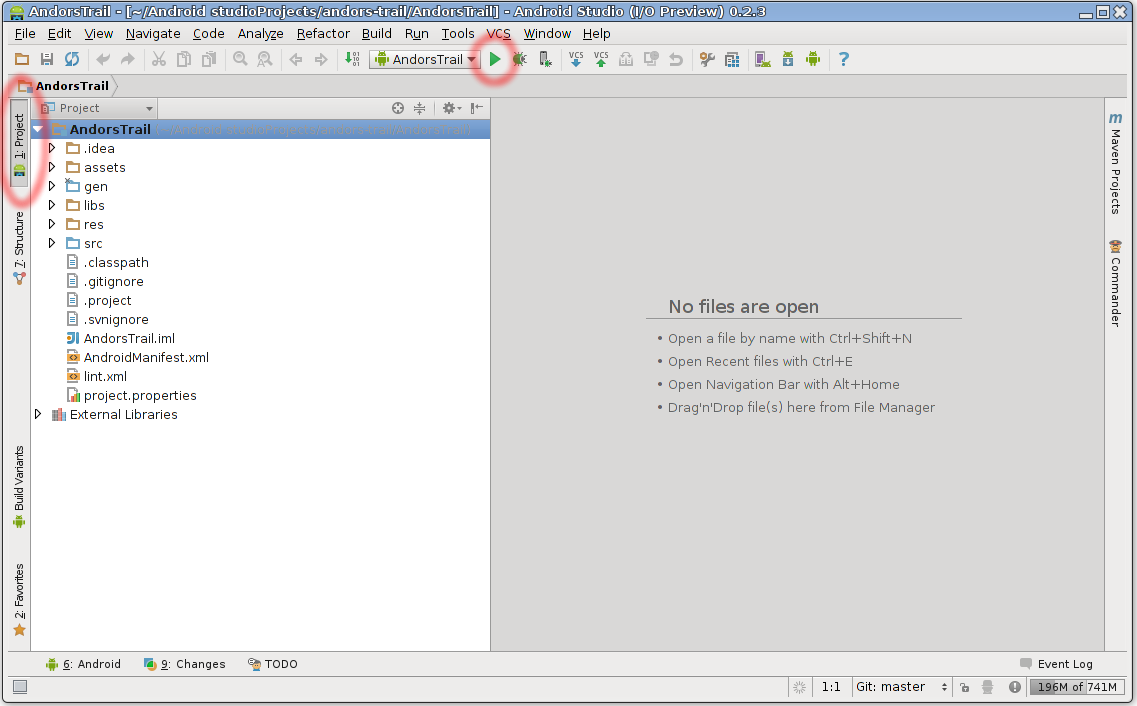Viewport: 1137px width, 706px height.
Task: Expand the src folder
Action: 52,243
